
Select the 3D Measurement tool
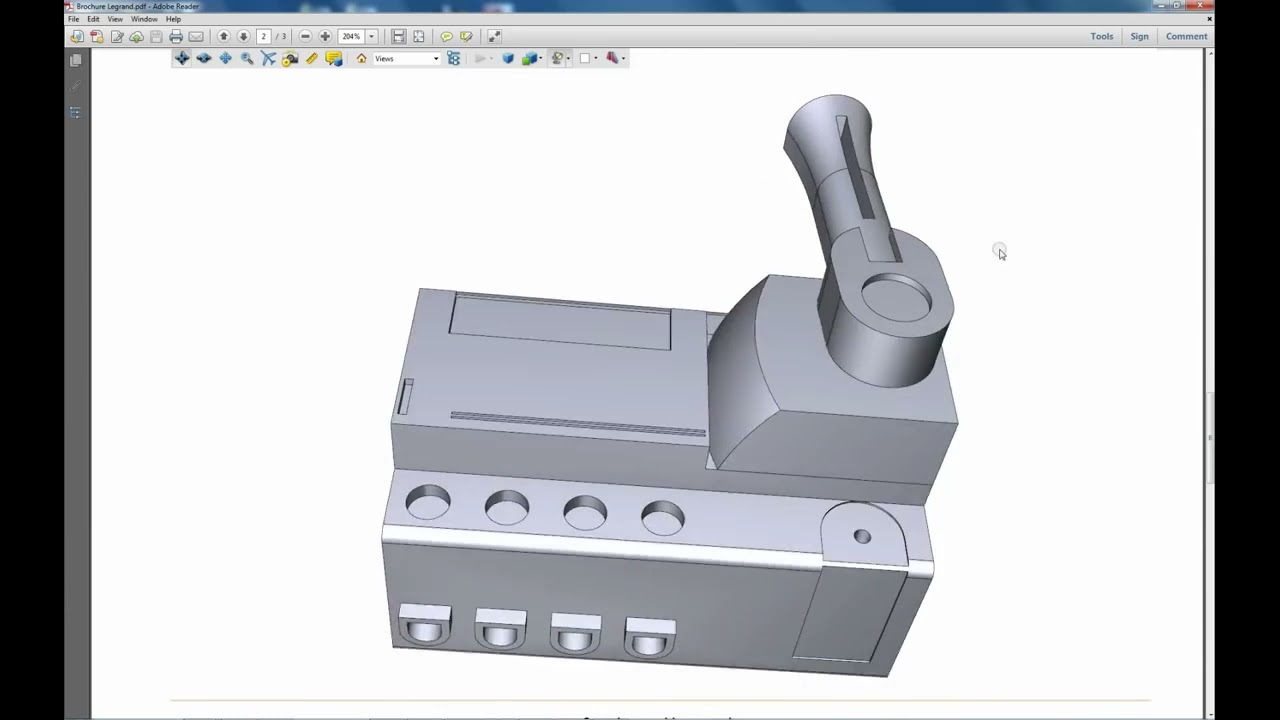pos(312,58)
